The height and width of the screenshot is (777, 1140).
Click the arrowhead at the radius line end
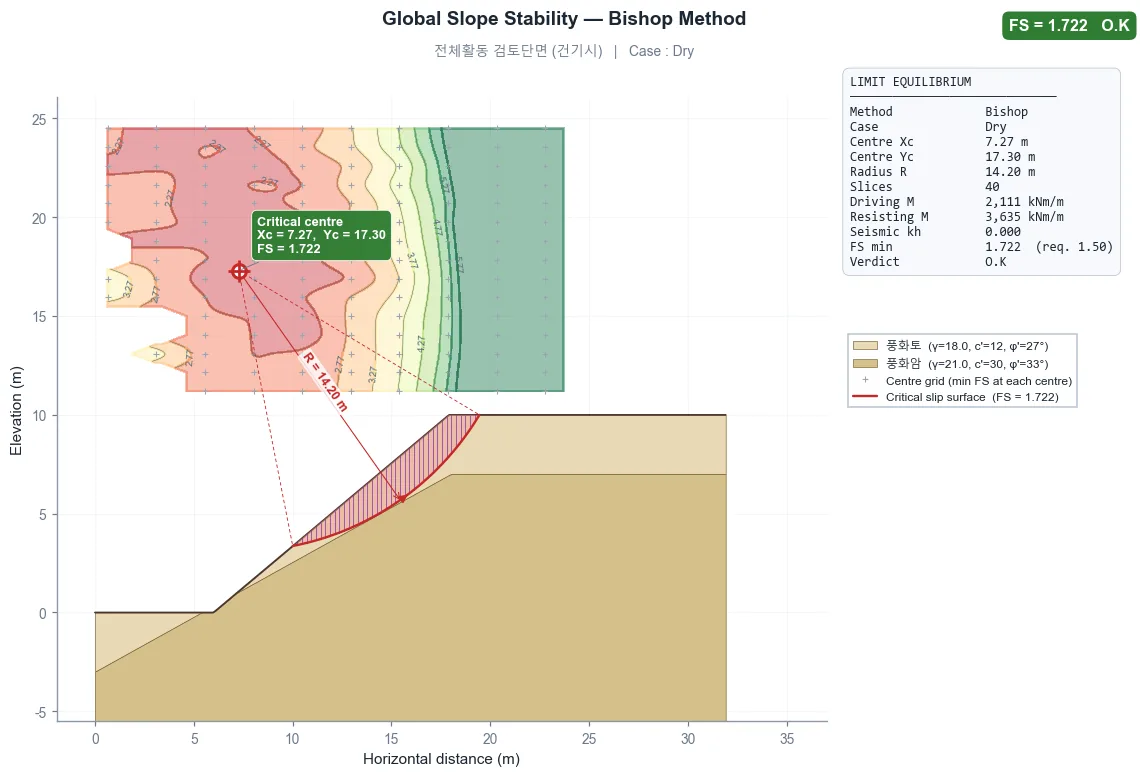(x=401, y=499)
